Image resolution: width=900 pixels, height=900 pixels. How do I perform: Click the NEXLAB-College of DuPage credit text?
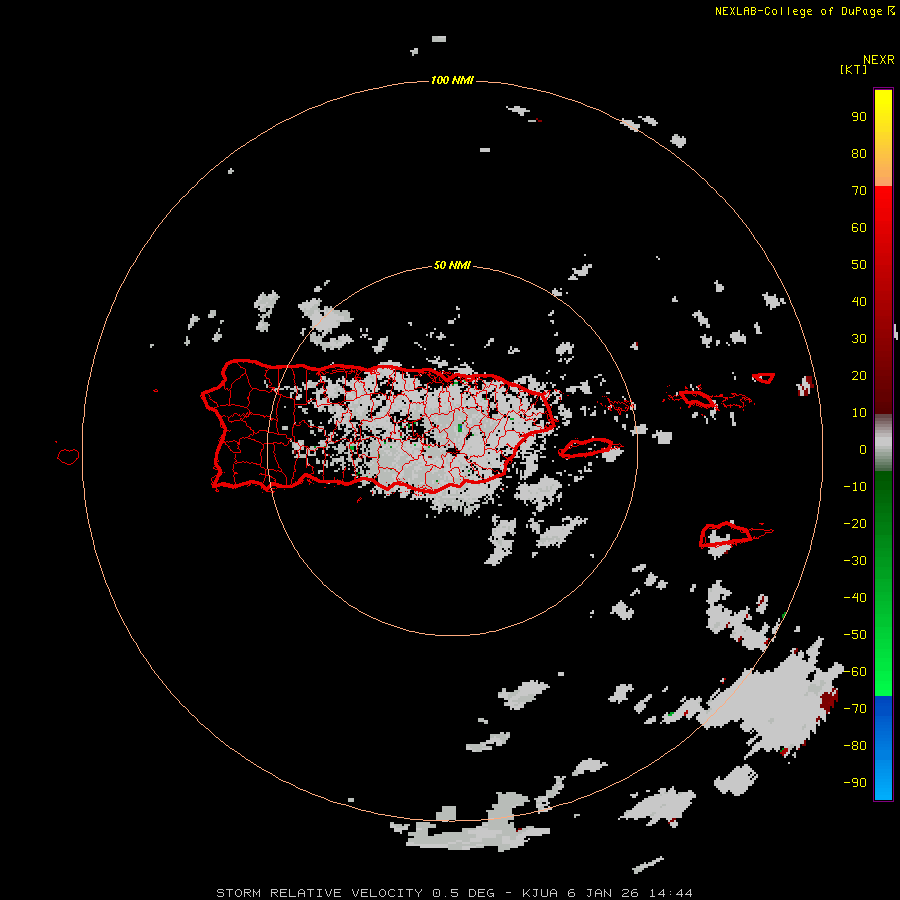point(798,11)
